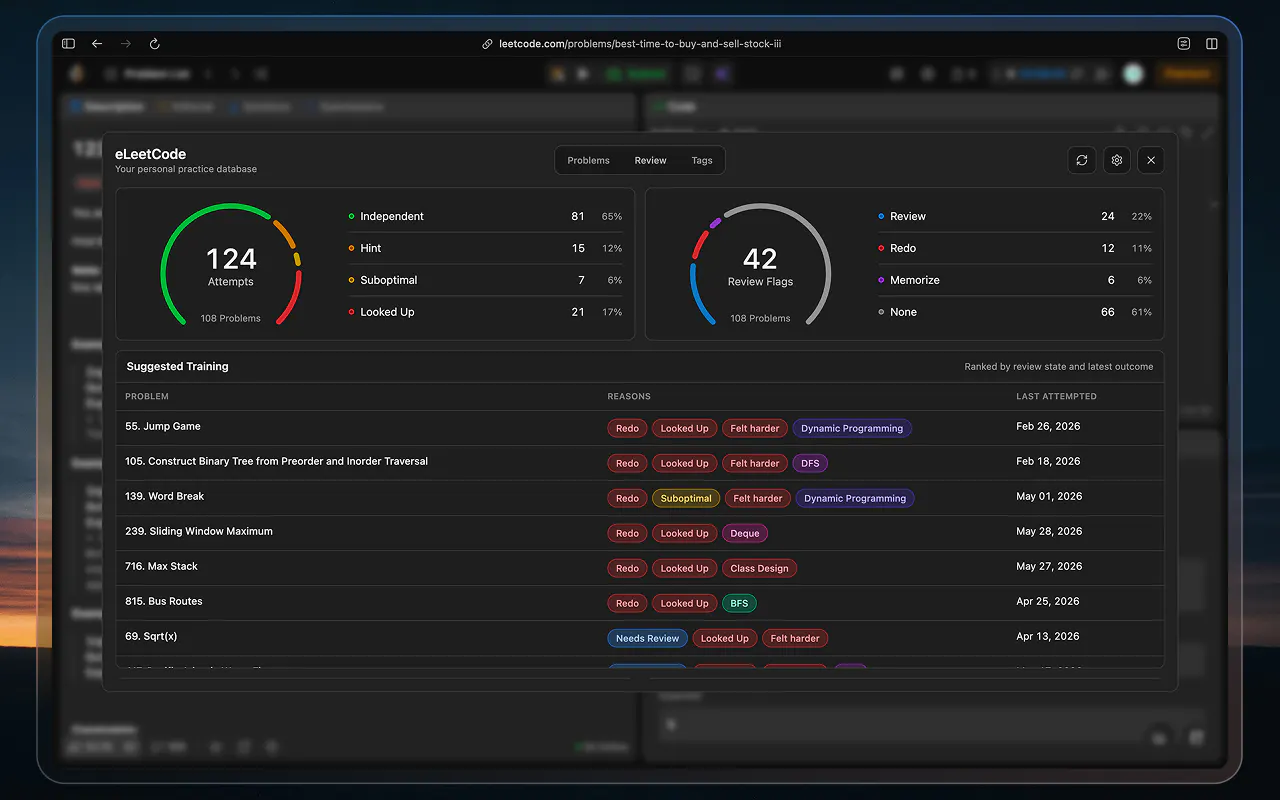Click the Dynamic Programming tag on Jump Game
The width and height of the screenshot is (1280, 800).
click(x=852, y=428)
